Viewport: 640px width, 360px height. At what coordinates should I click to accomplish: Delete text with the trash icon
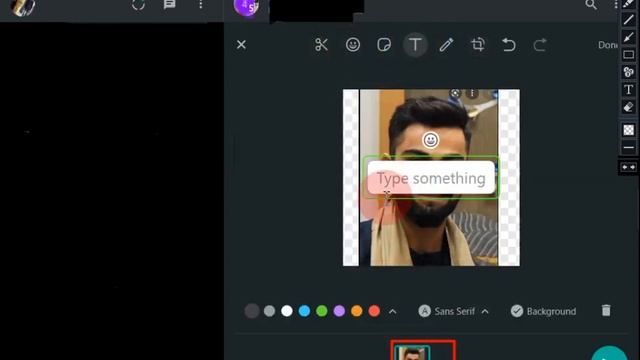point(606,311)
